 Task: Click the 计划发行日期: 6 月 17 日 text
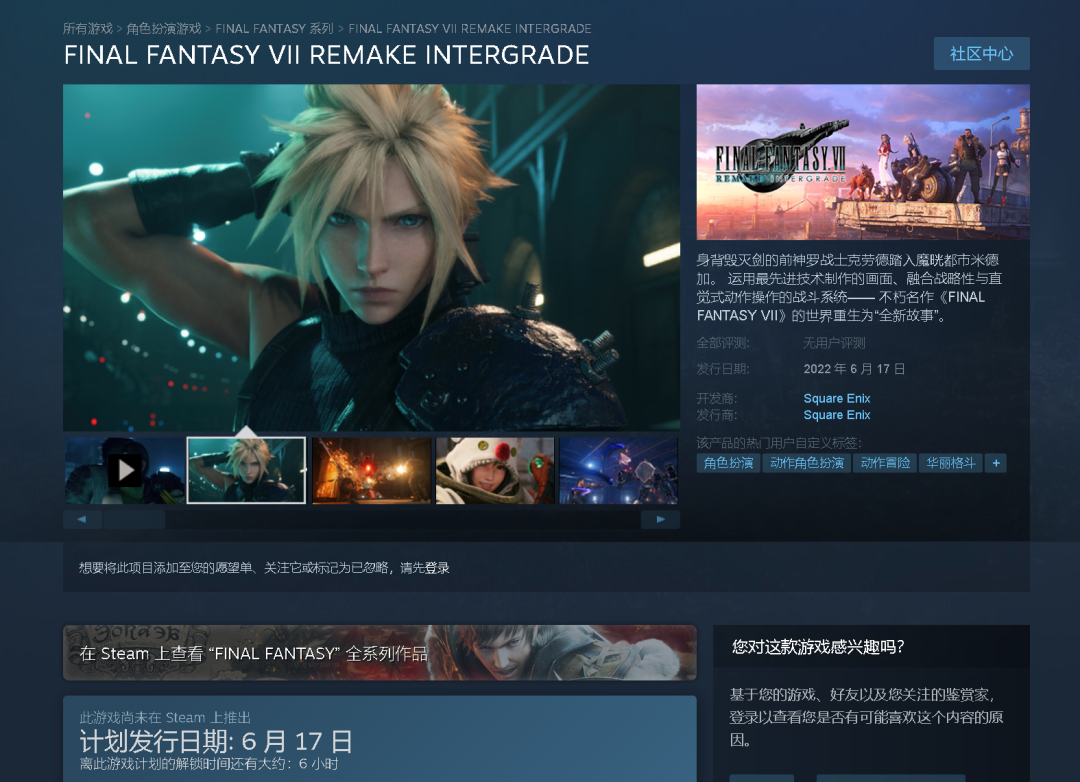(x=216, y=741)
